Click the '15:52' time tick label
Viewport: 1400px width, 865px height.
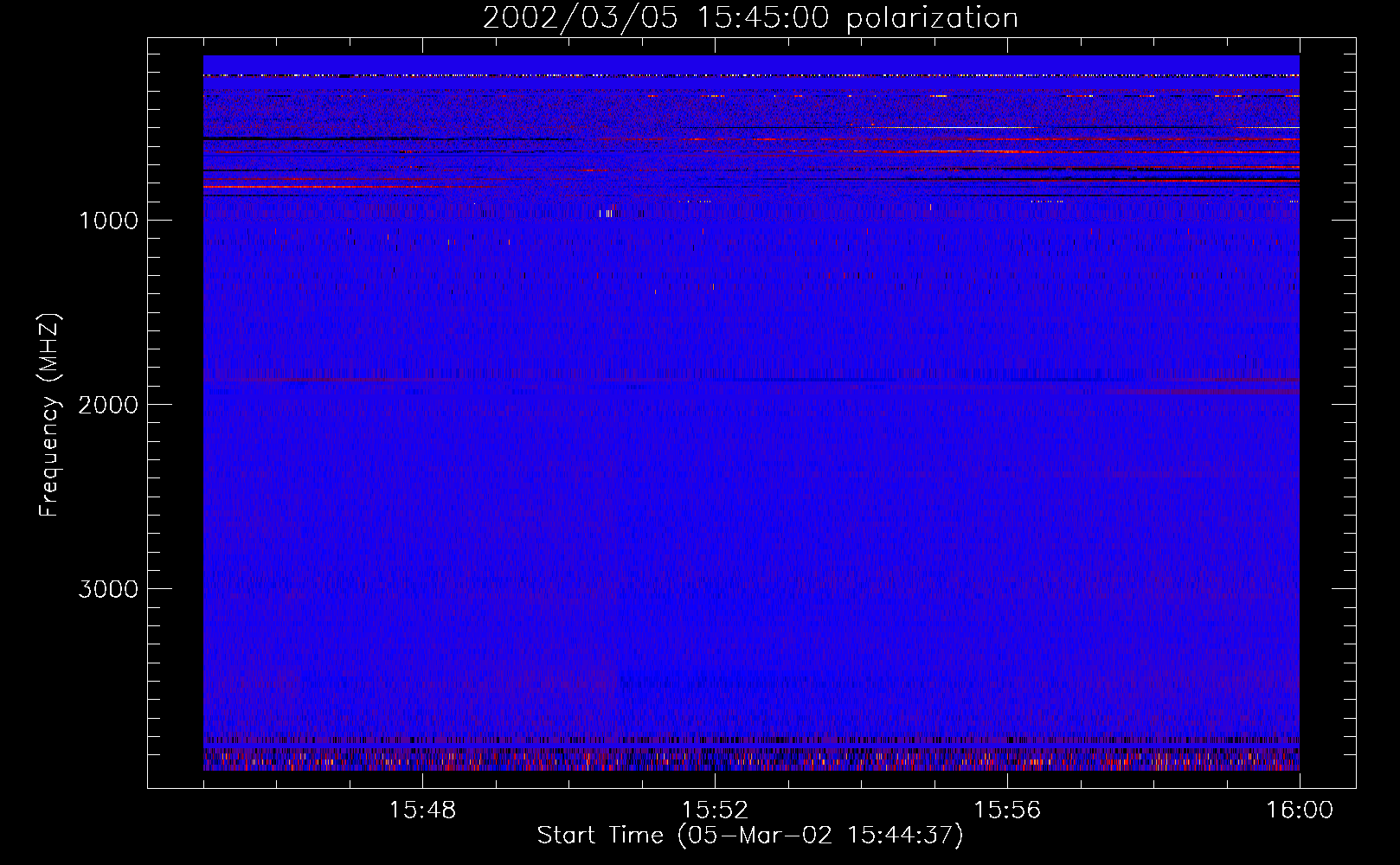pyautogui.click(x=715, y=811)
